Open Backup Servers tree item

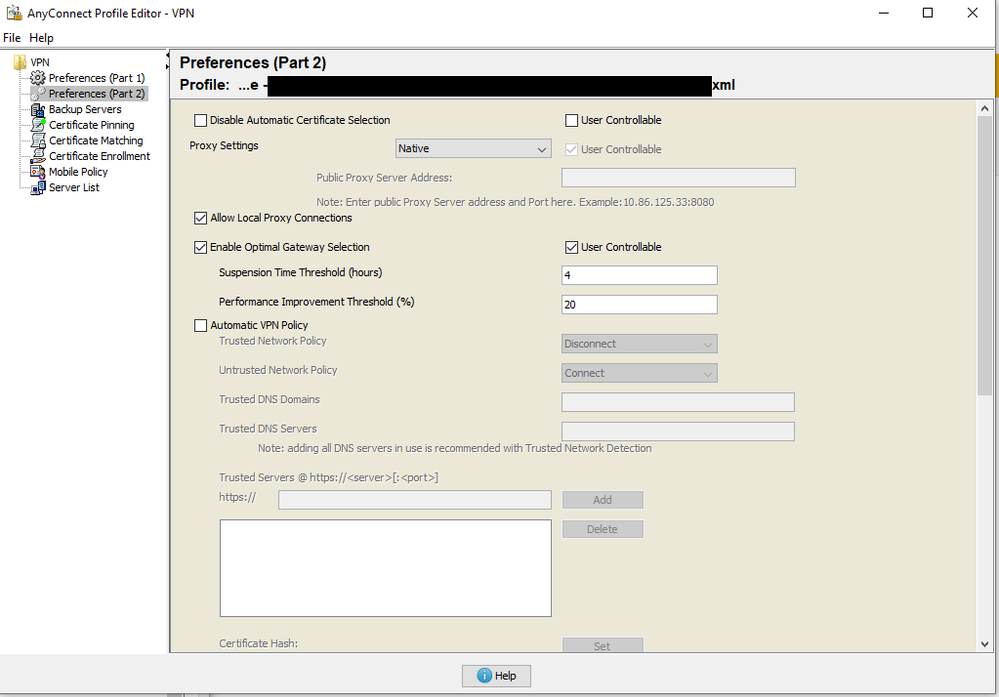85,110
